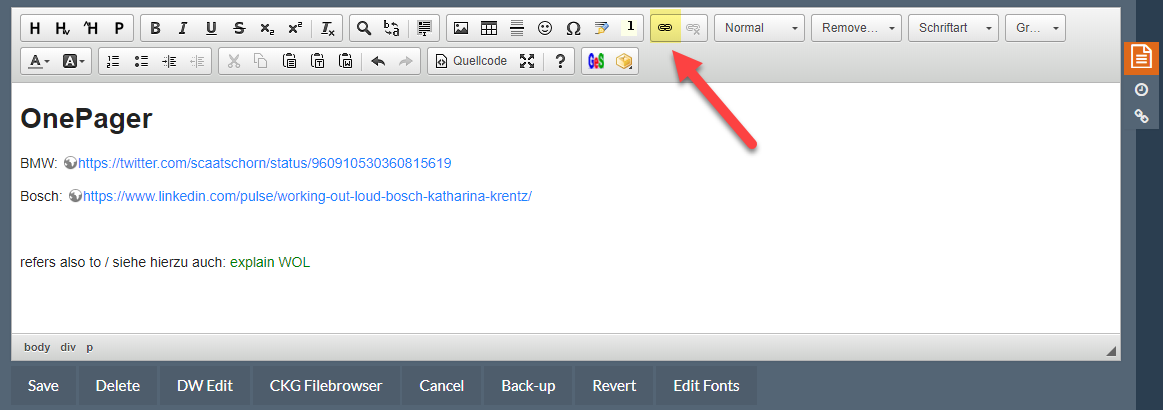Select 'body' in the element path bar
1163x410 pixels.
37,347
